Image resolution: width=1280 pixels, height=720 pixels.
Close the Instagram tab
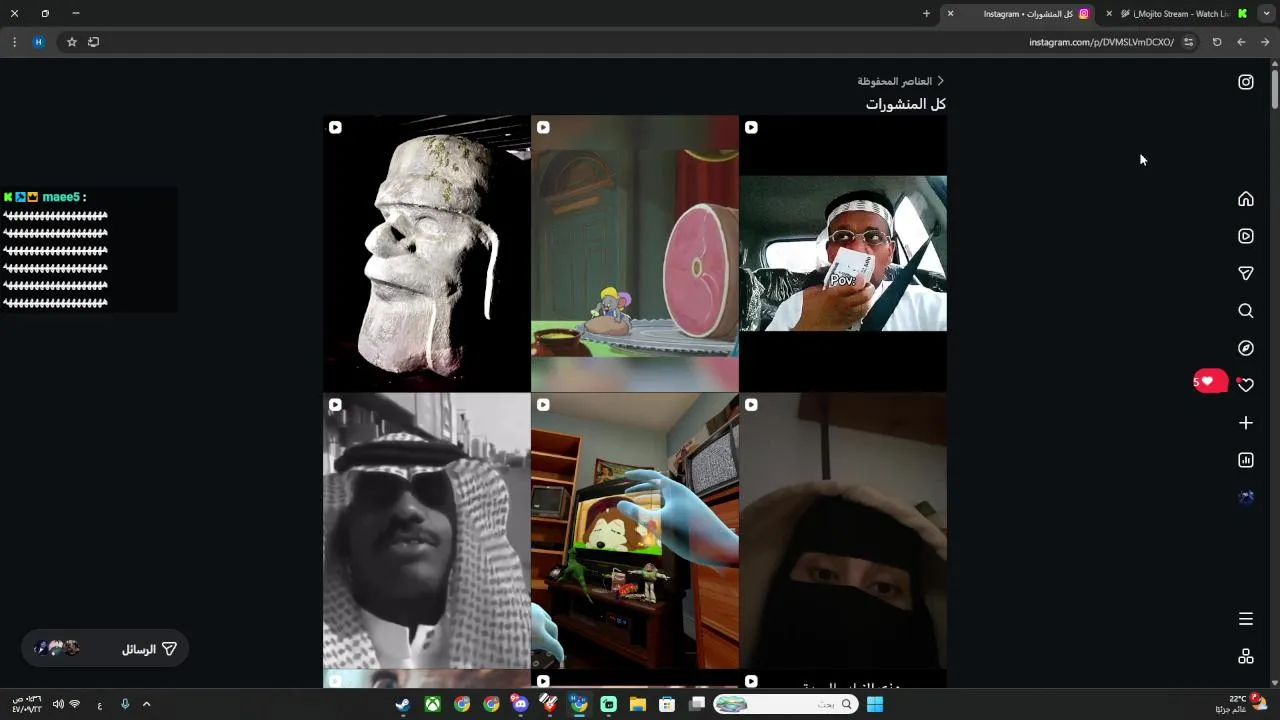click(950, 14)
